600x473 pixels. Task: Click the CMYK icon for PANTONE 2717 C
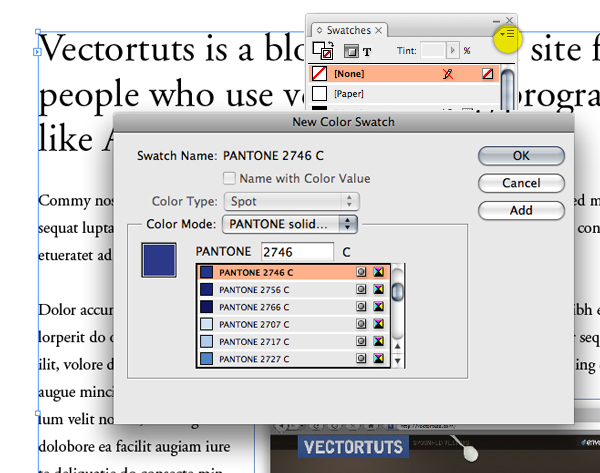378,341
